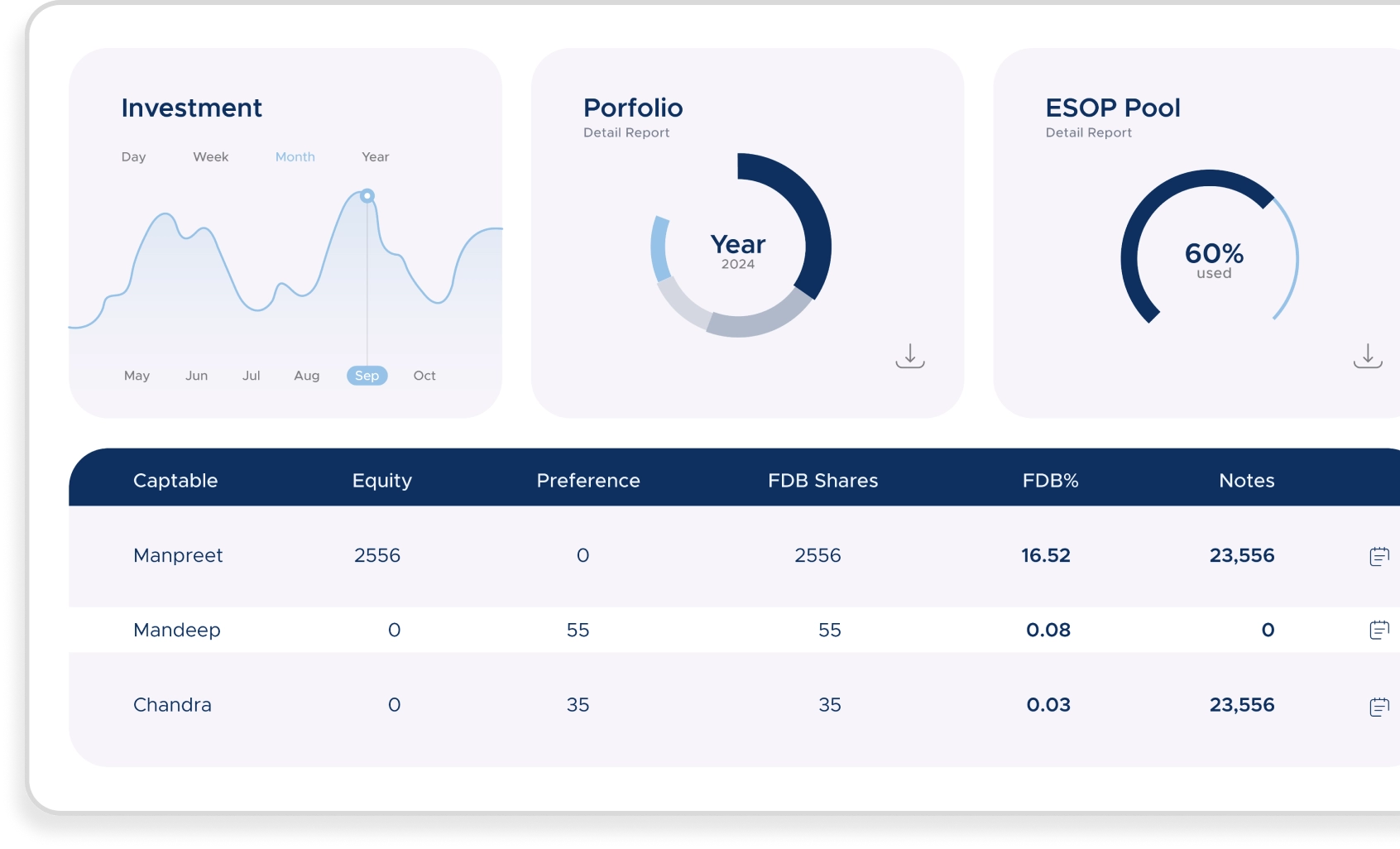Download the ESOP Pool detail report
1400x849 pixels.
pyautogui.click(x=1367, y=356)
